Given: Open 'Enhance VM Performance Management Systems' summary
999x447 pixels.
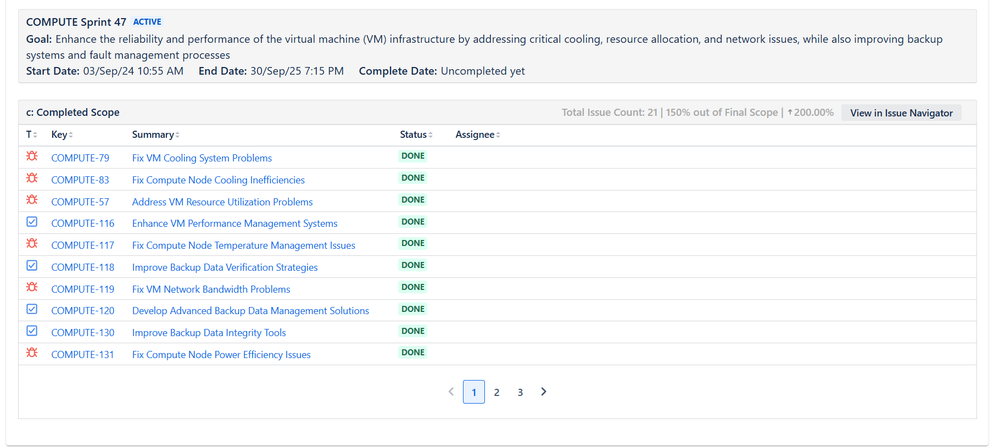Looking at the screenshot, I should (x=235, y=224).
